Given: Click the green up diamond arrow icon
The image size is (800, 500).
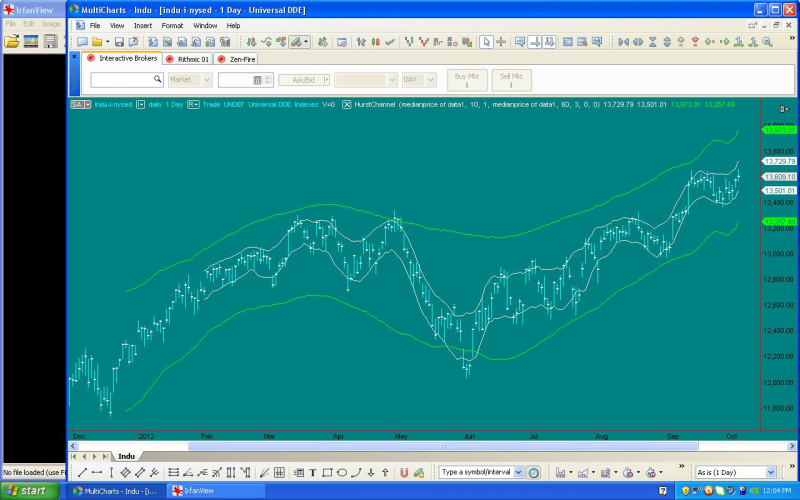Looking at the screenshot, I should tap(681, 42).
